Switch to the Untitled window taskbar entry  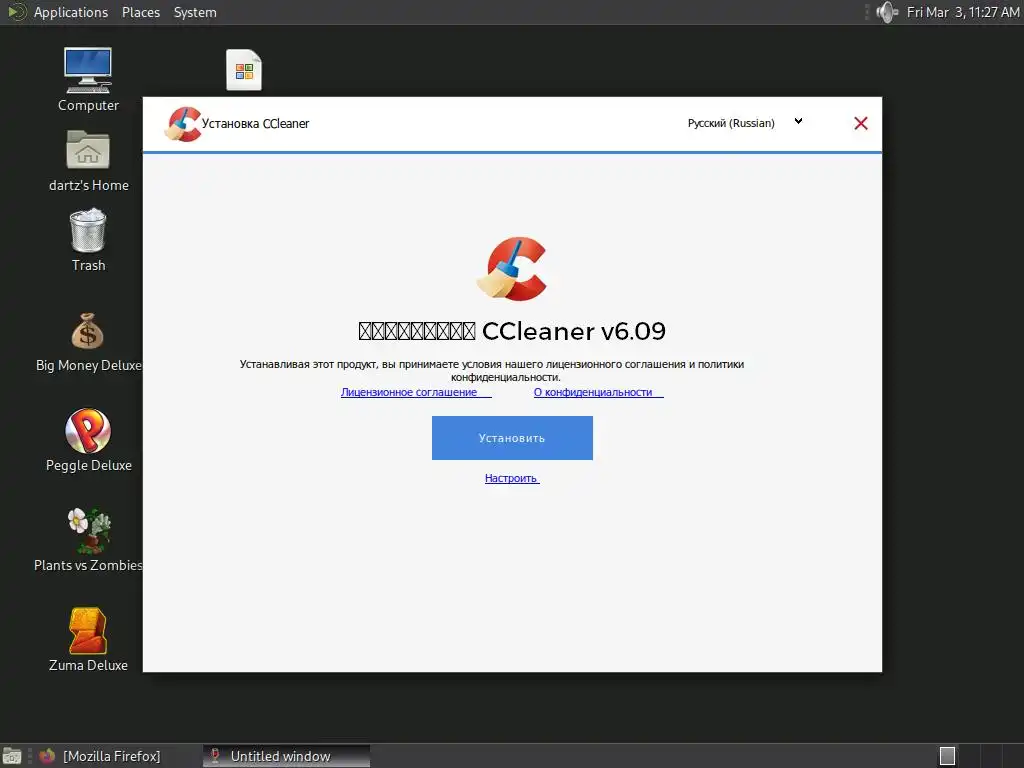point(286,756)
